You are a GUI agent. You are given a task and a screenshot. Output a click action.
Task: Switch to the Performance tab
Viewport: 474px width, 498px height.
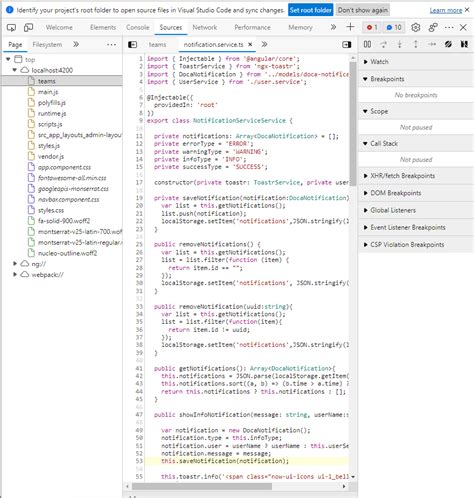[x=252, y=27]
